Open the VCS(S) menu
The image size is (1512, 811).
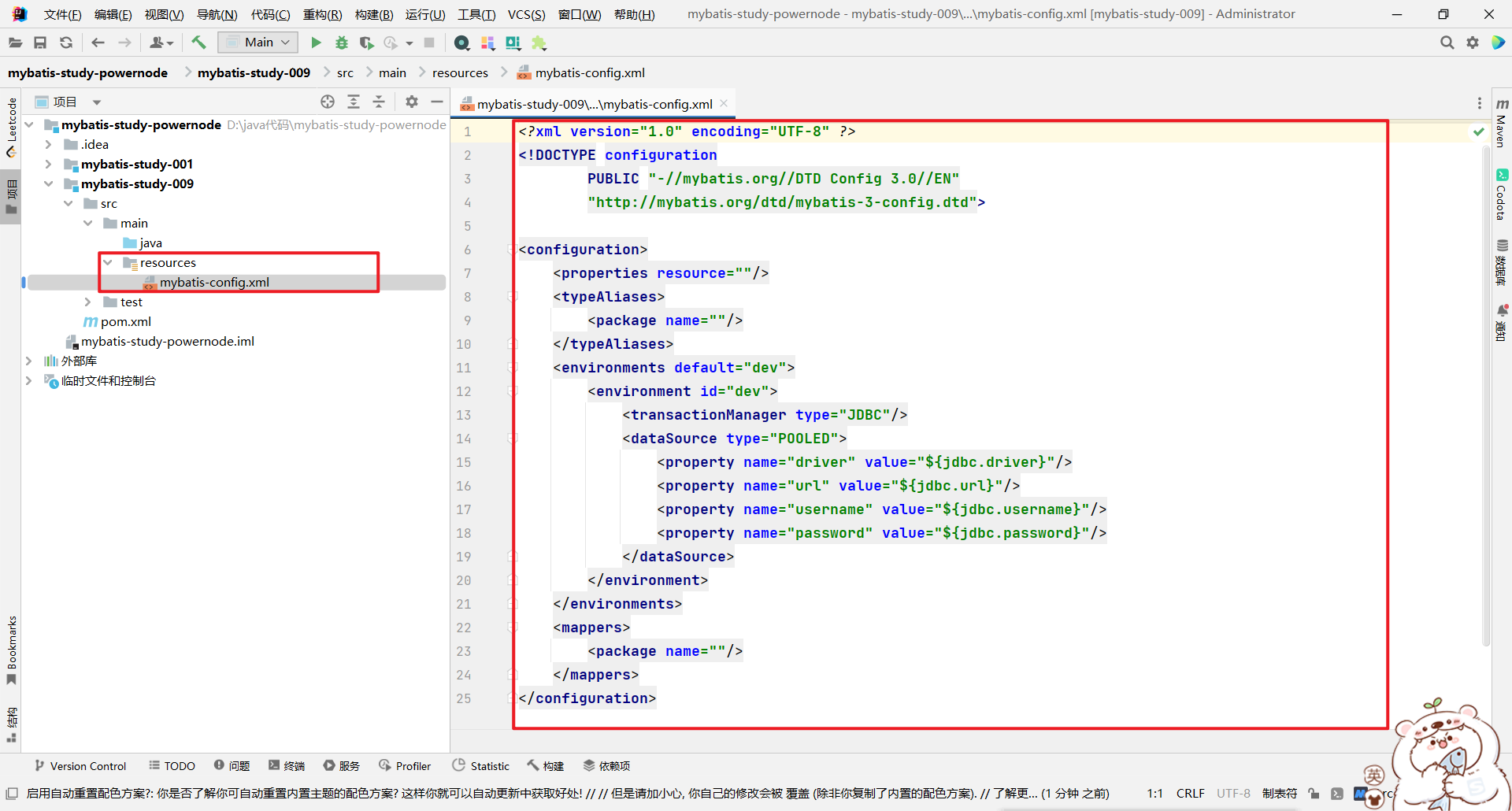[x=526, y=14]
